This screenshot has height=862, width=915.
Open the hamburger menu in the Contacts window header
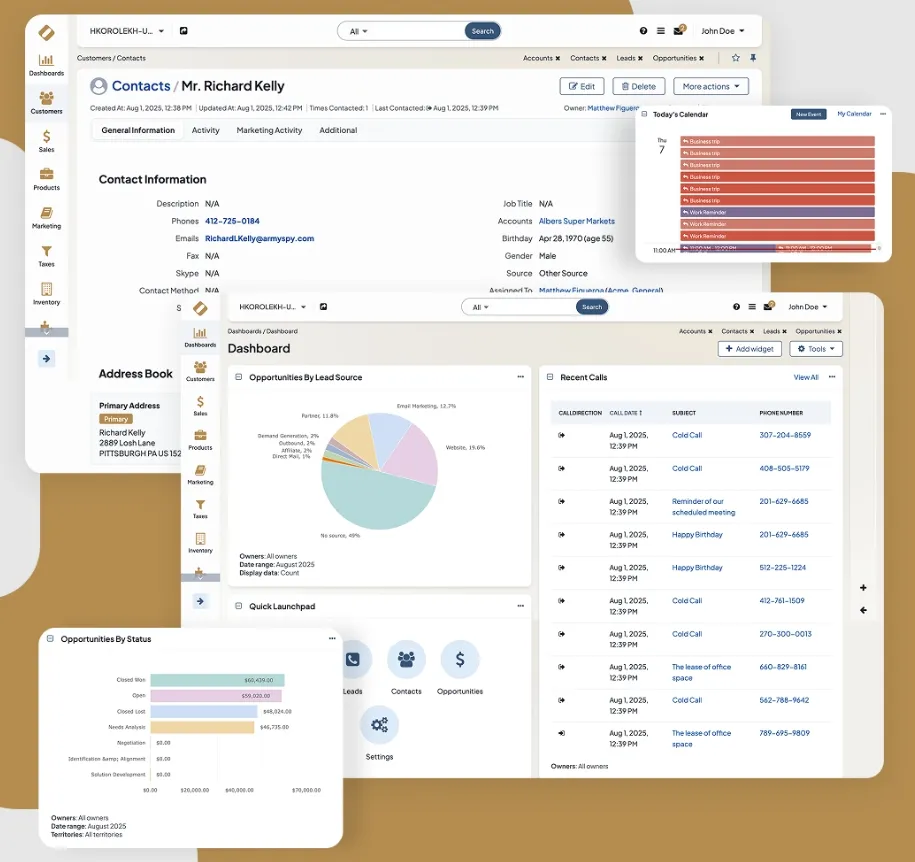pos(661,31)
